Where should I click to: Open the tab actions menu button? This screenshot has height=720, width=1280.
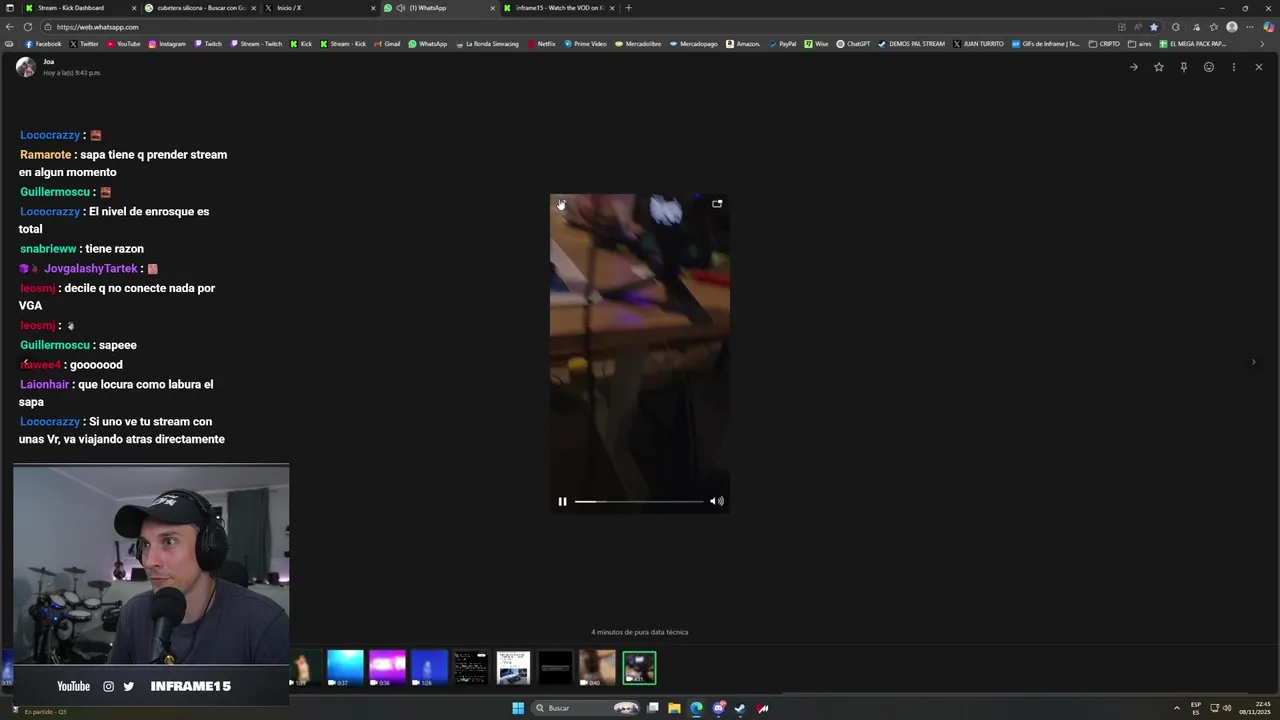(x=10, y=8)
